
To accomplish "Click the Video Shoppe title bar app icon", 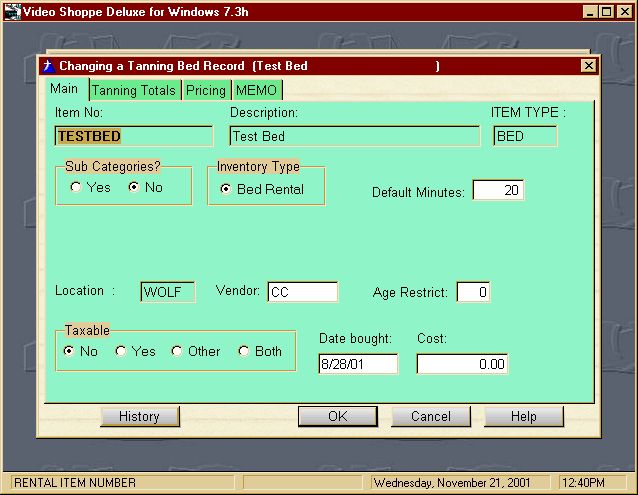I will [x=12, y=11].
